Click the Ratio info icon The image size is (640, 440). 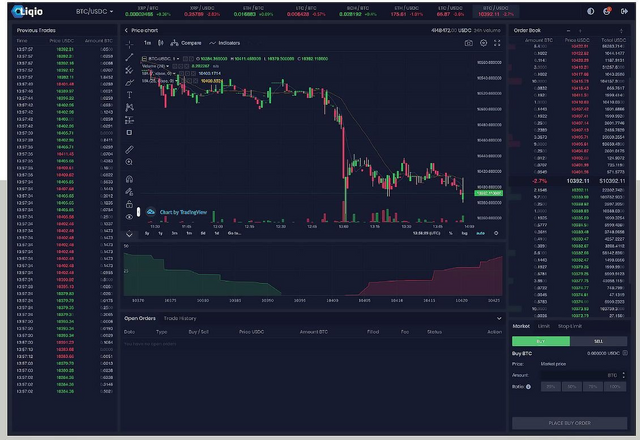point(528,387)
